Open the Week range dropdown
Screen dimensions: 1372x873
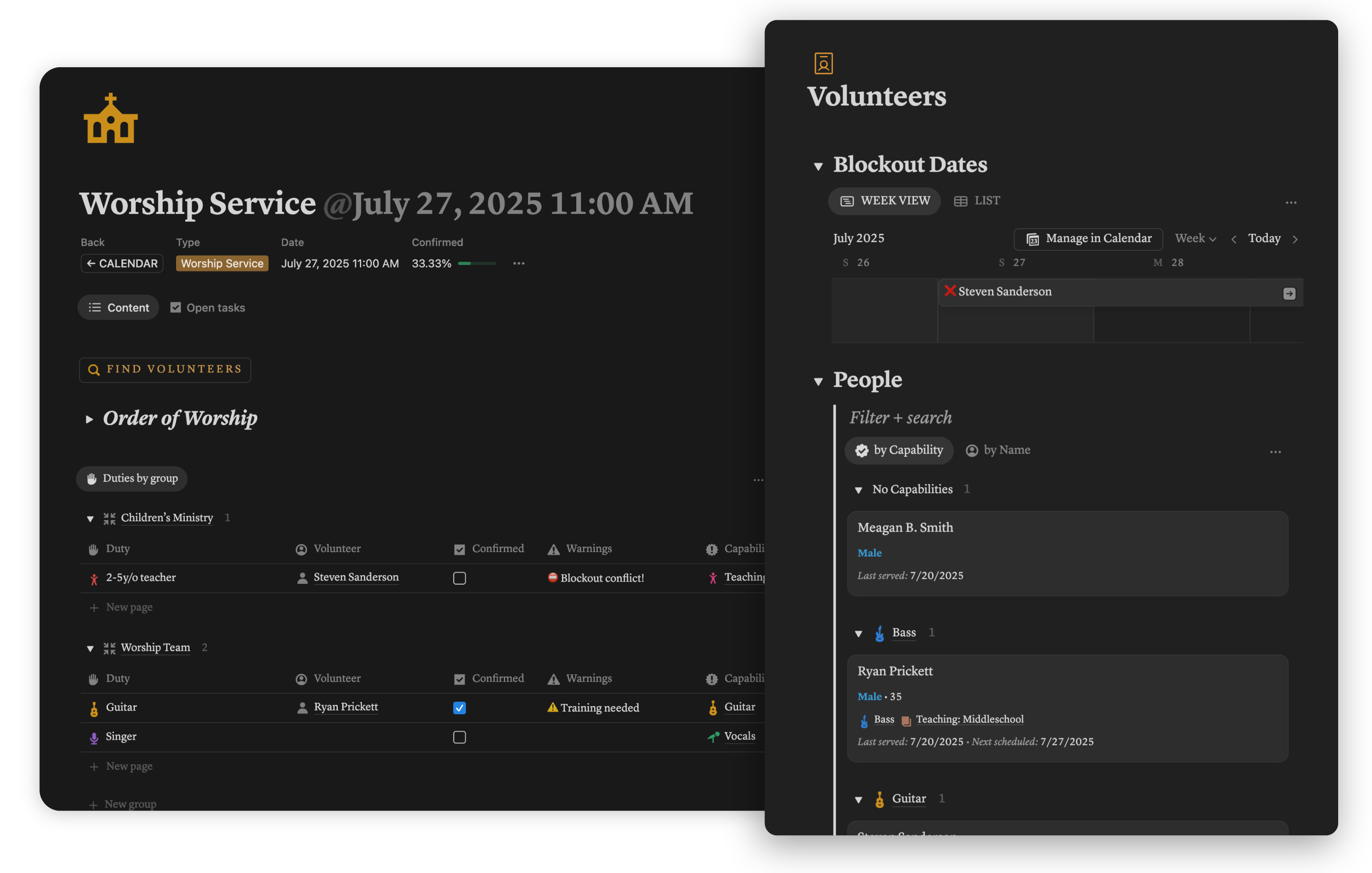1196,239
